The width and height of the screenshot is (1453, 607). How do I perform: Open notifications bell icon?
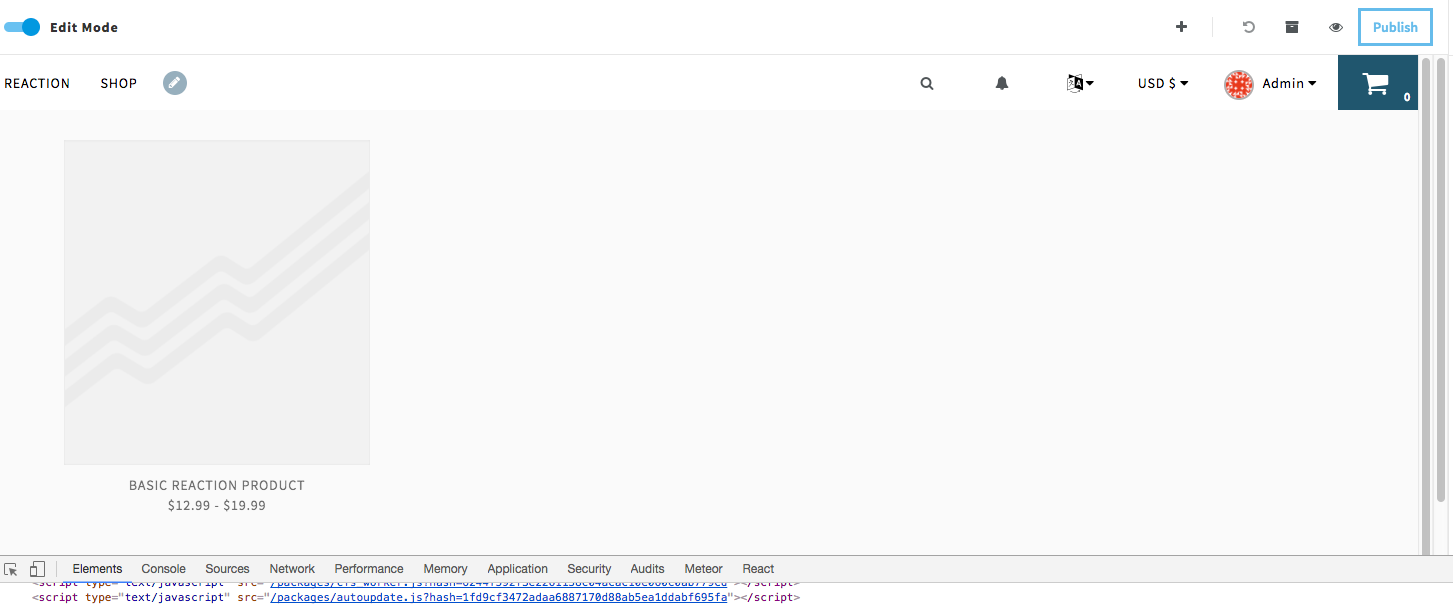tap(1002, 84)
